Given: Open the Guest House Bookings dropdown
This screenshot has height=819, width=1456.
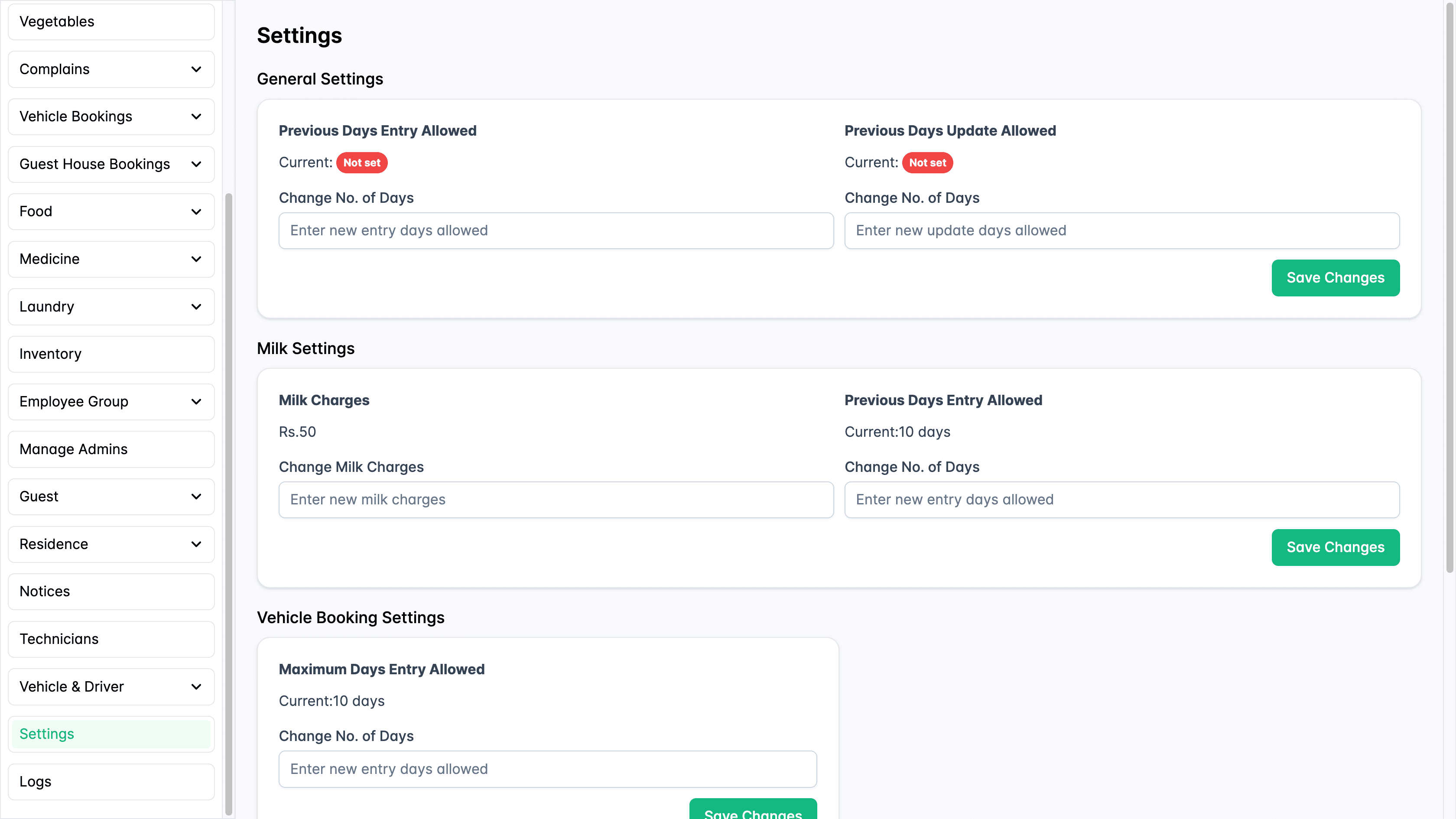Looking at the screenshot, I should point(196,164).
